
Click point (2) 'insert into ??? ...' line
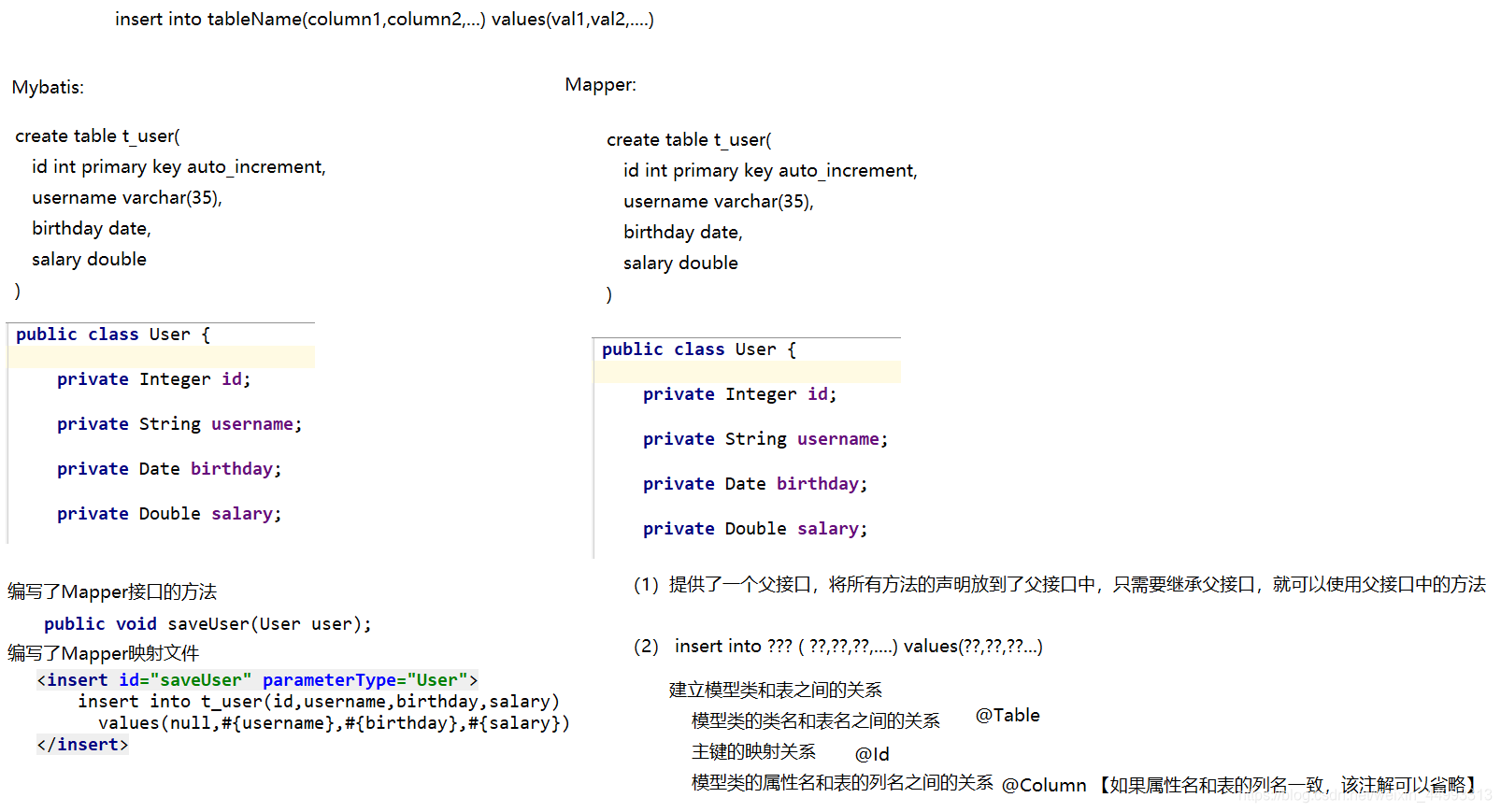(838, 647)
